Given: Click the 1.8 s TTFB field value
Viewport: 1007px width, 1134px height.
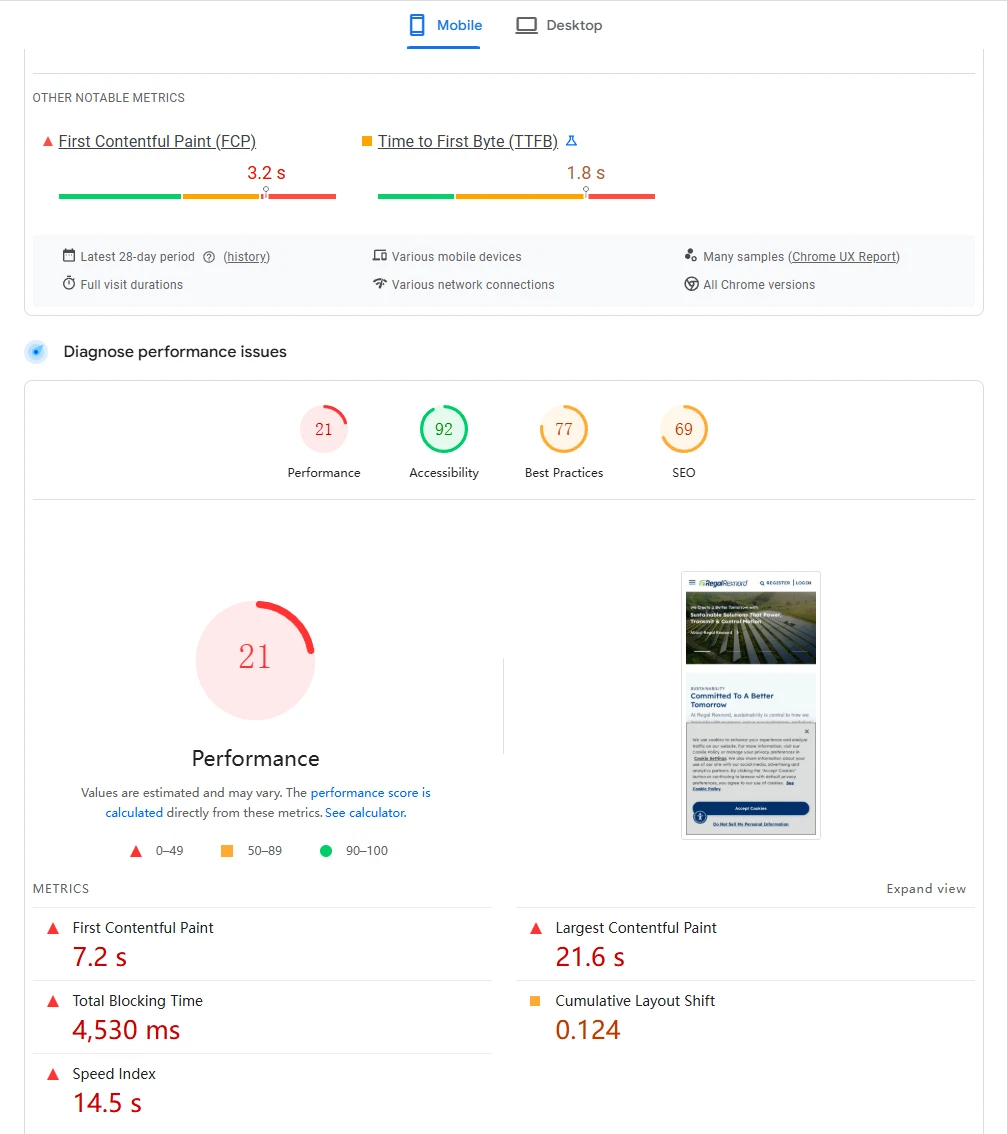Looking at the screenshot, I should [x=586, y=173].
